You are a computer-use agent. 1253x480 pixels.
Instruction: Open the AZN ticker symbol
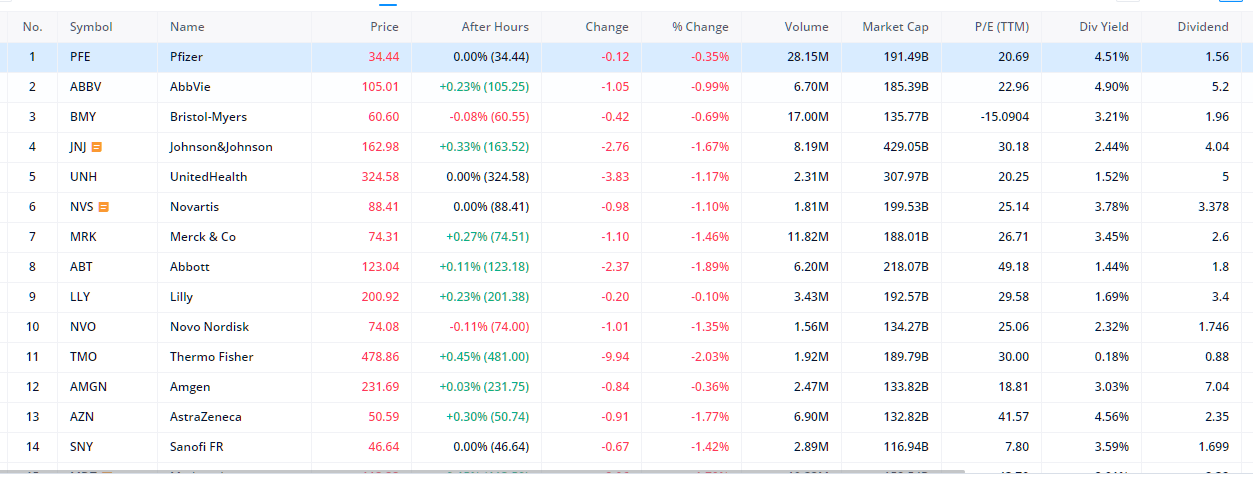(82, 417)
